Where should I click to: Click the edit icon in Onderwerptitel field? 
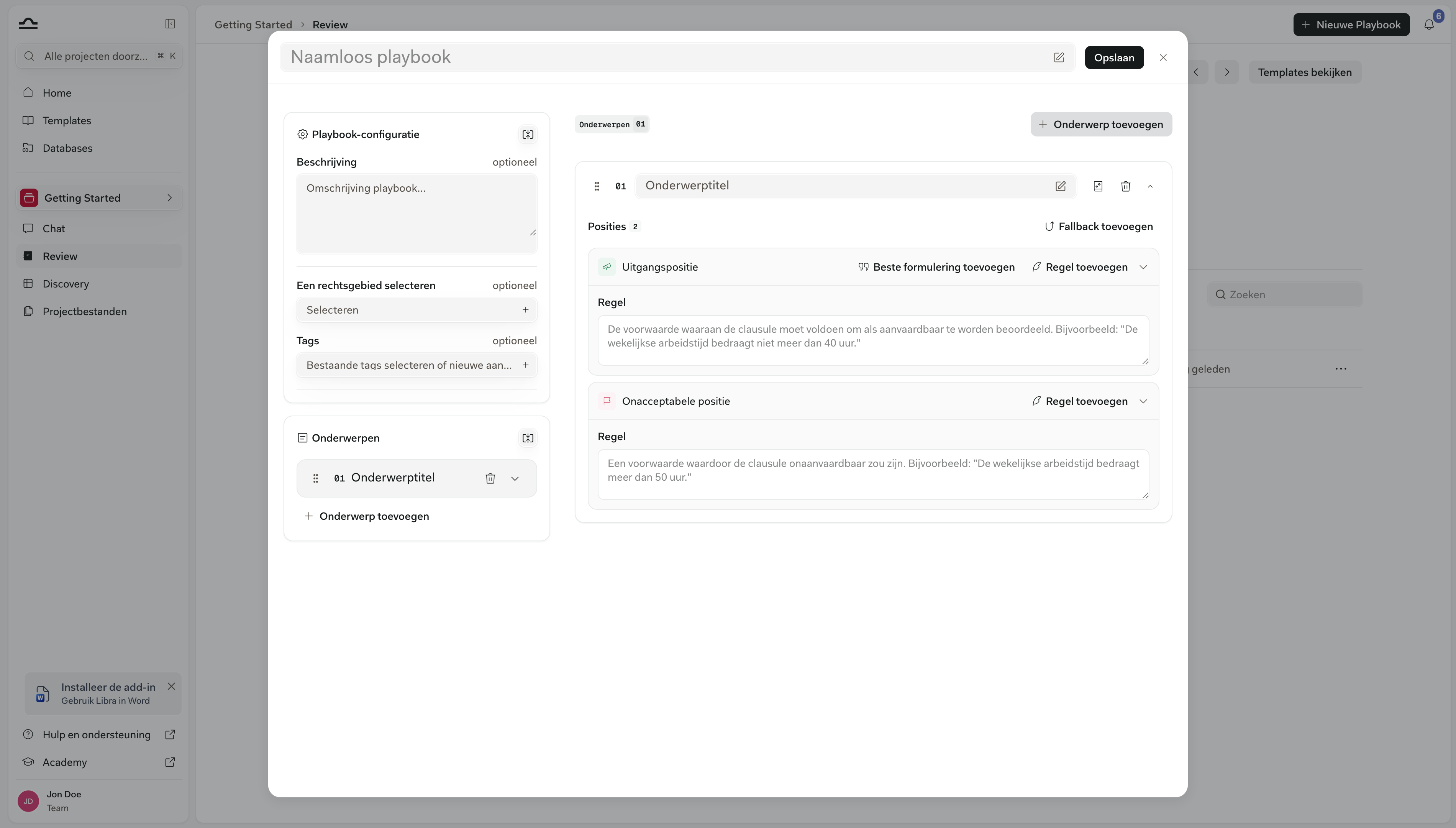[1061, 186]
